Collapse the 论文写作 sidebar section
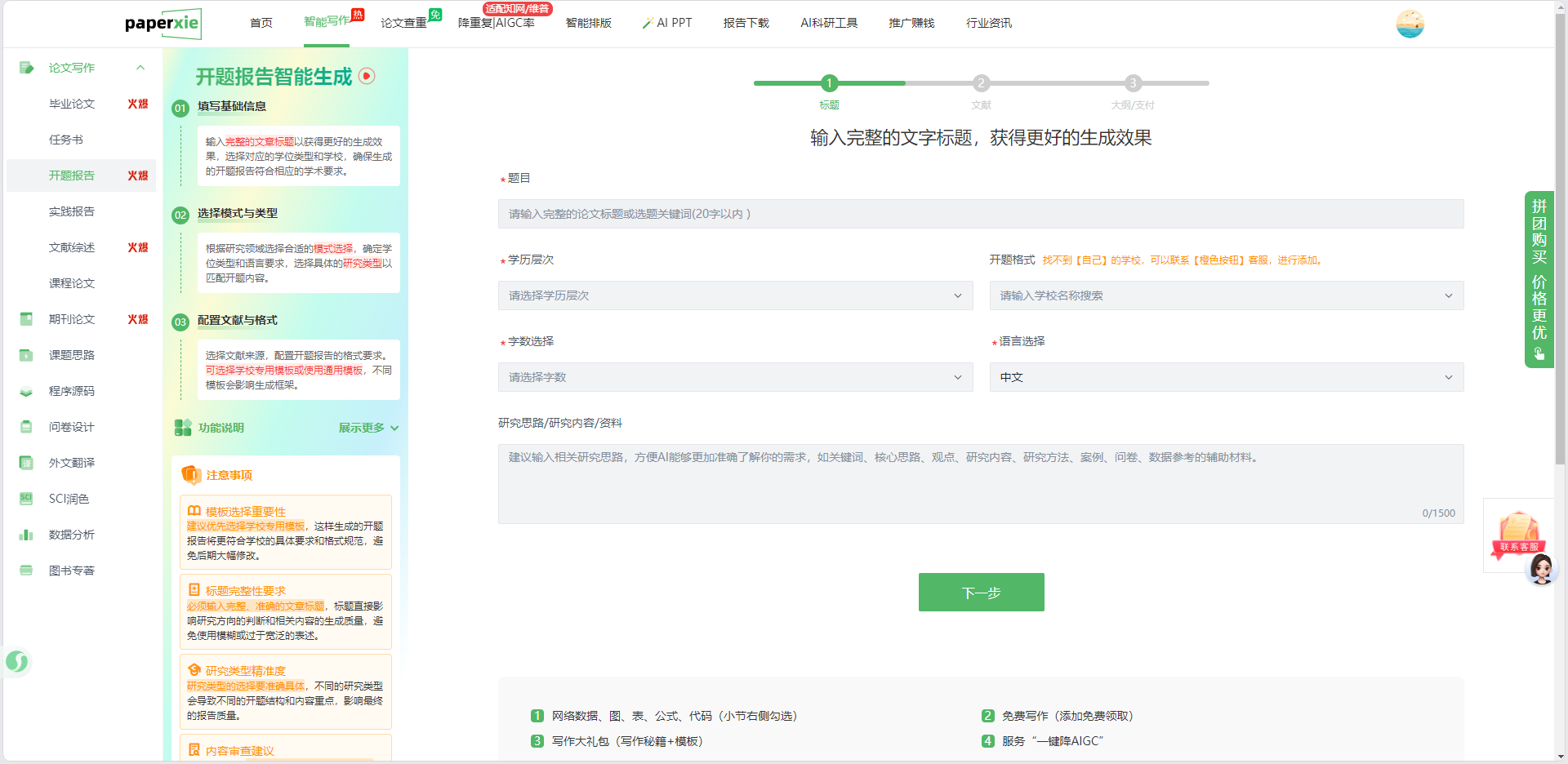 point(140,68)
